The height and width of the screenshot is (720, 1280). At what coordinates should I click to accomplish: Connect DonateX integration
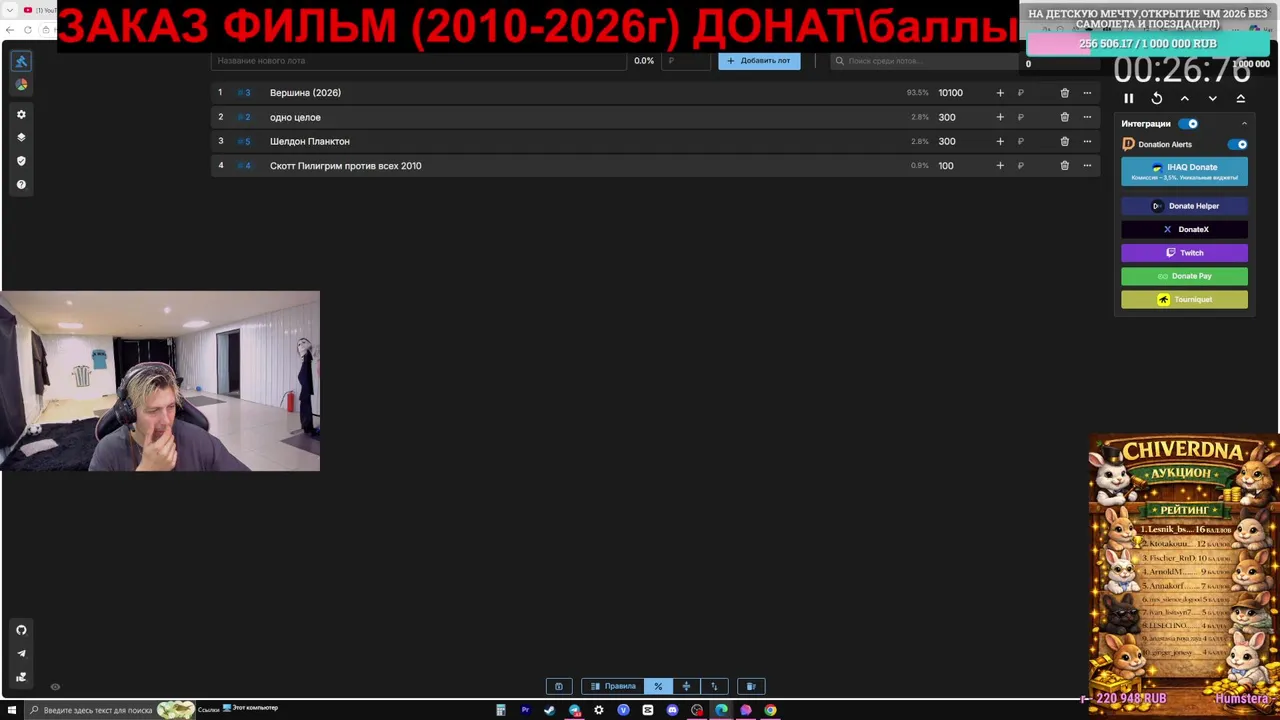click(x=1184, y=229)
